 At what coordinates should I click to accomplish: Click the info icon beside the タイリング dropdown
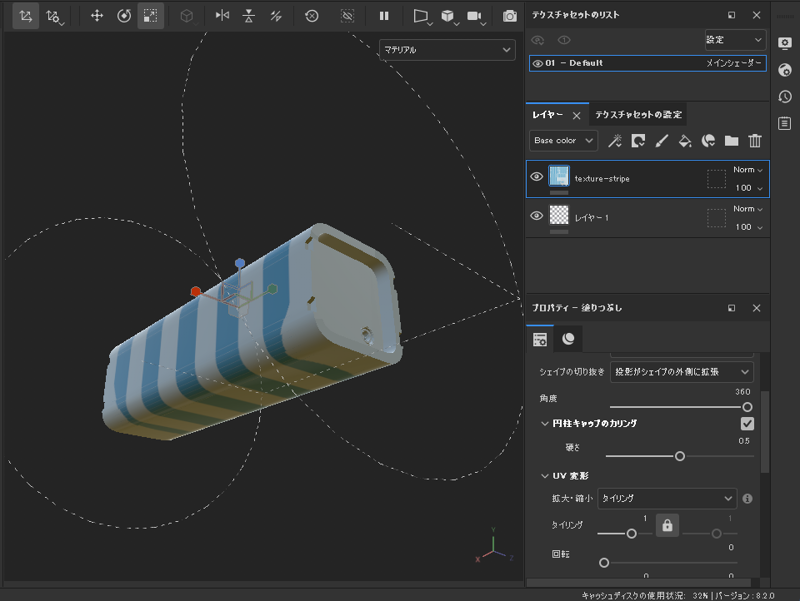[747, 498]
